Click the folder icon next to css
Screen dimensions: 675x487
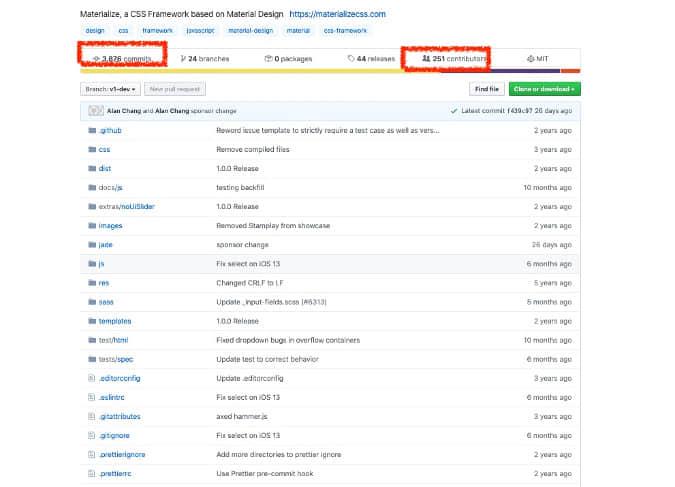click(x=91, y=149)
